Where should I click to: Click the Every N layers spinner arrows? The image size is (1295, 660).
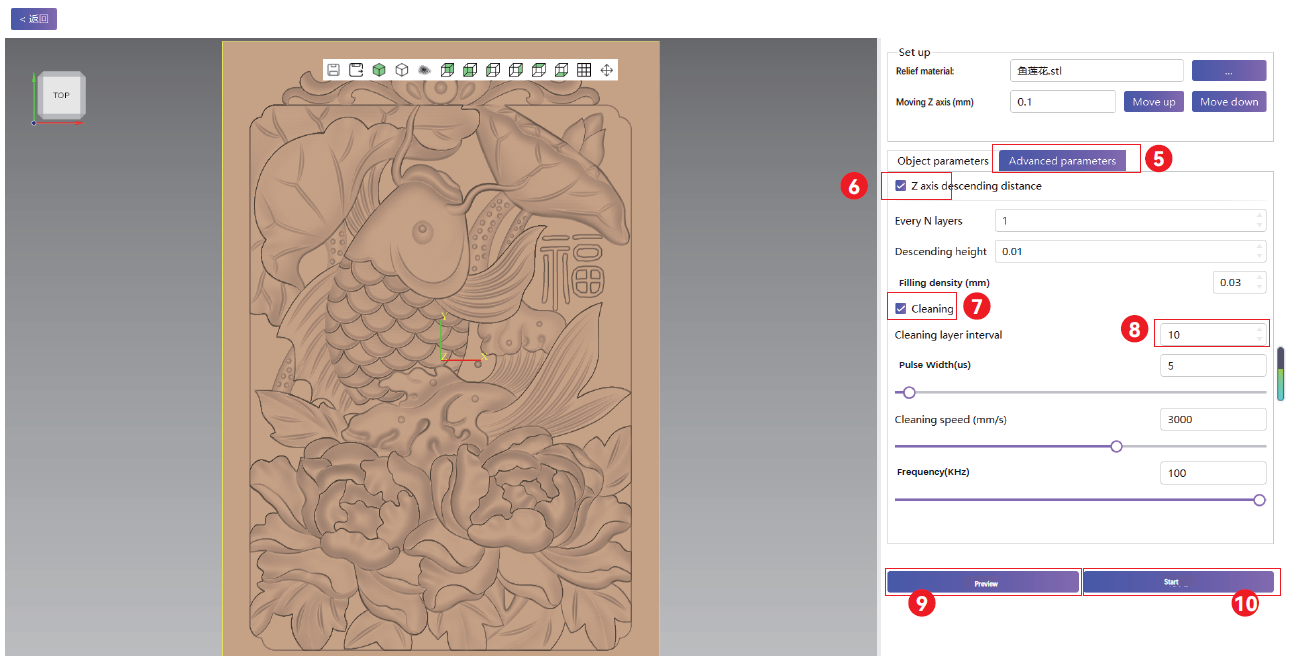pyautogui.click(x=1258, y=220)
